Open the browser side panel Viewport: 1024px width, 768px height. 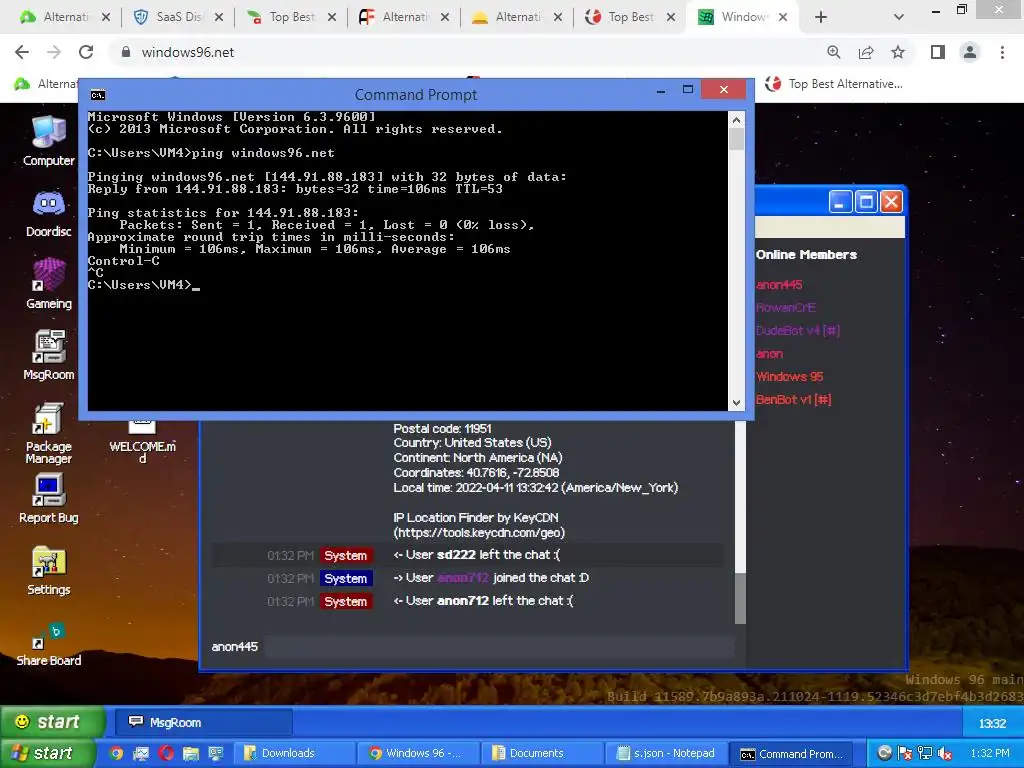pyautogui.click(x=938, y=52)
